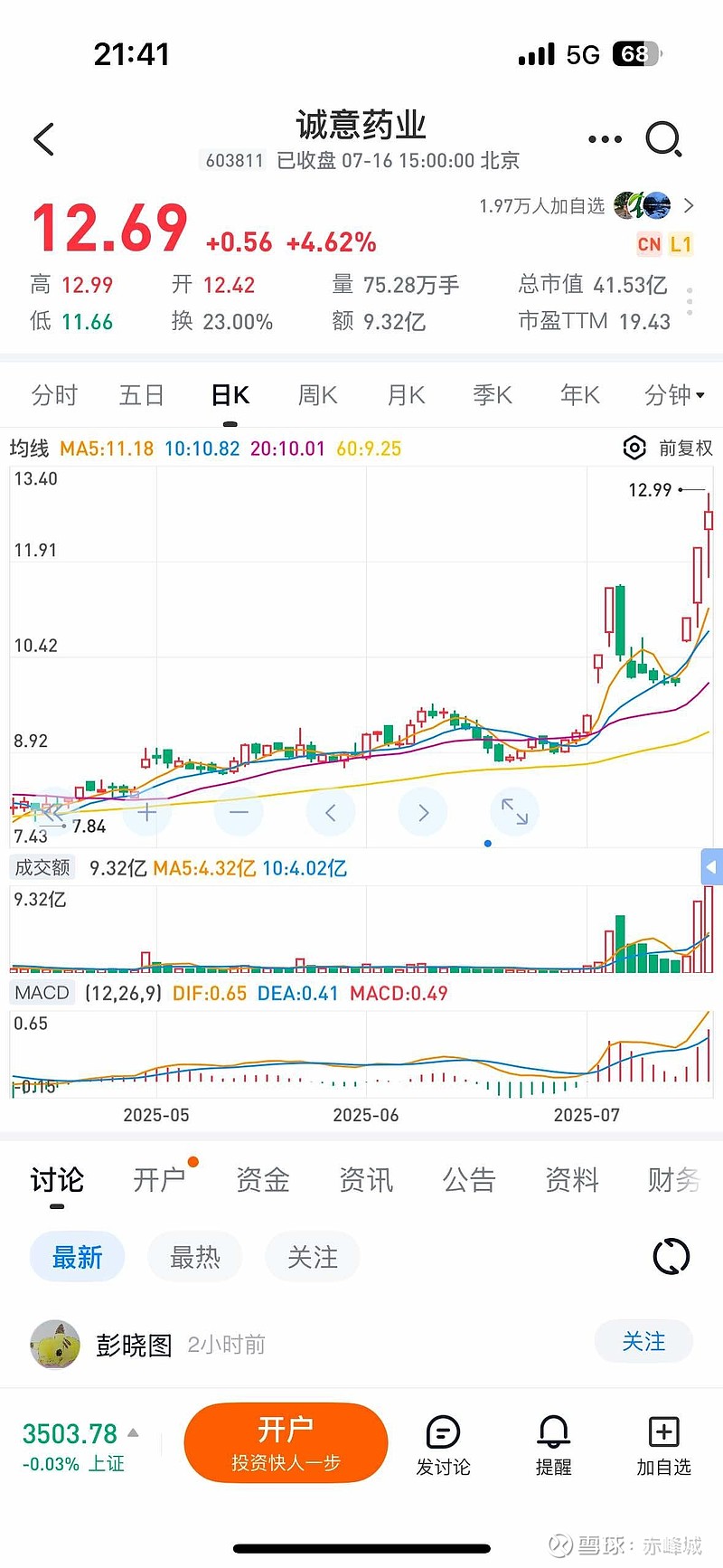Tap 发讨论 to post a discussion
This screenshot has width=723, height=1568.
coord(443,1445)
